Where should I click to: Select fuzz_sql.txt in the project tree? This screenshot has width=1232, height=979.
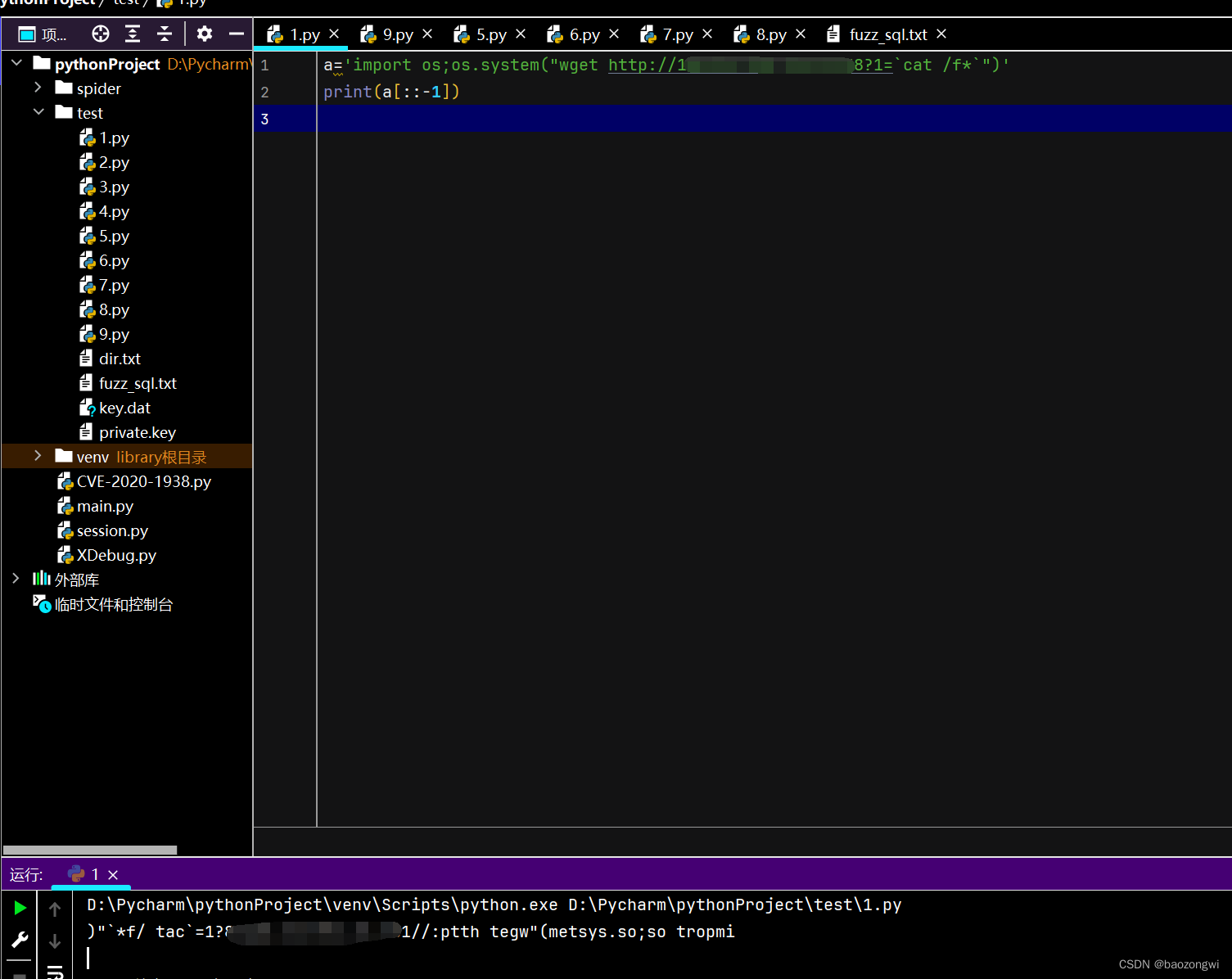[129, 383]
